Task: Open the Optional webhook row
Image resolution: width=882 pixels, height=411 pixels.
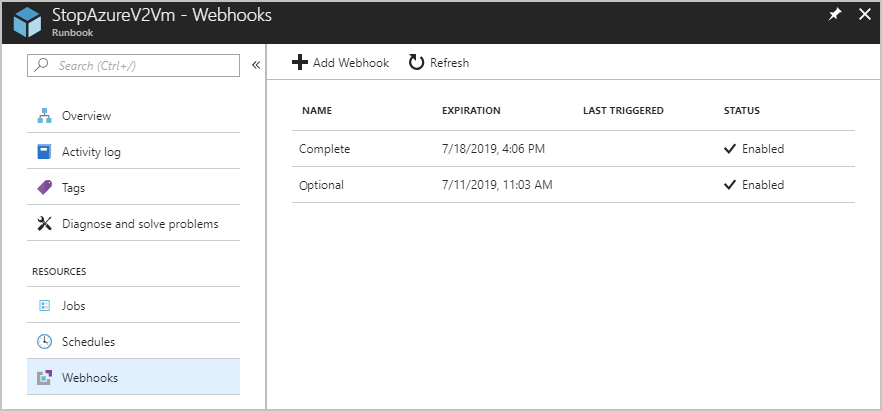Action: point(322,185)
